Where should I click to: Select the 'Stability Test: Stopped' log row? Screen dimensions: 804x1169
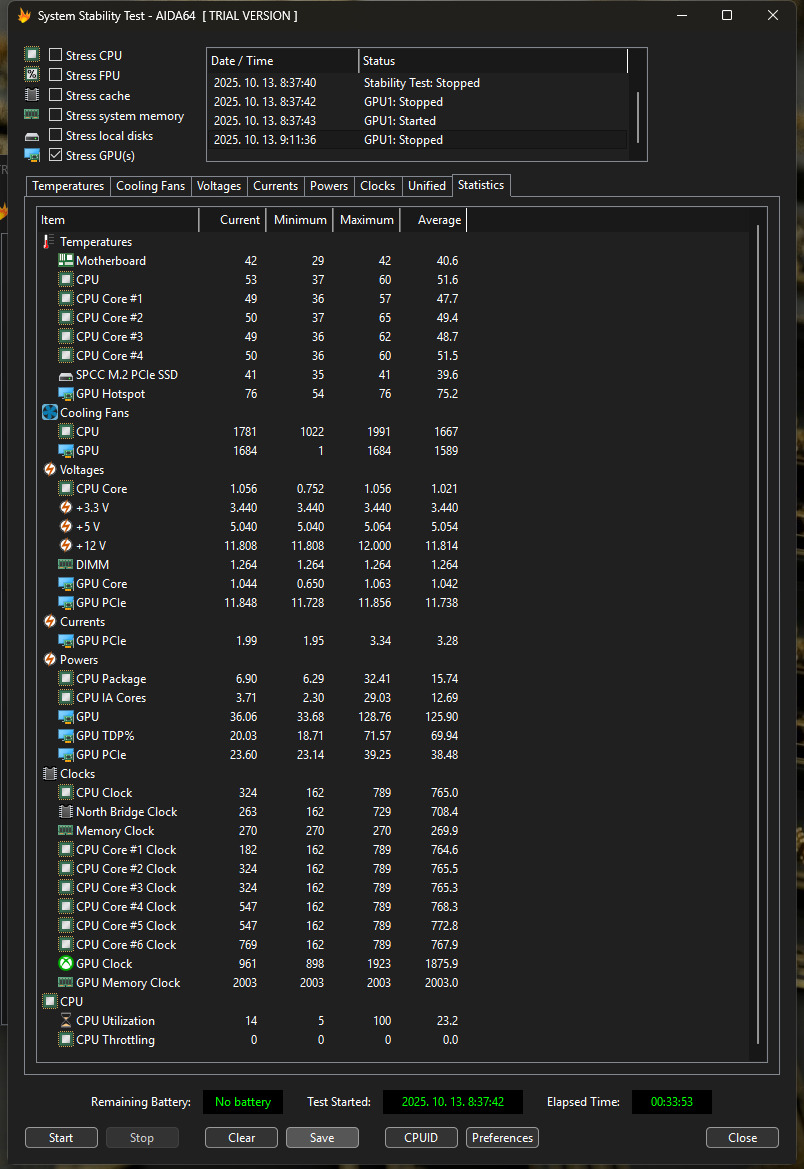pyautogui.click(x=418, y=83)
